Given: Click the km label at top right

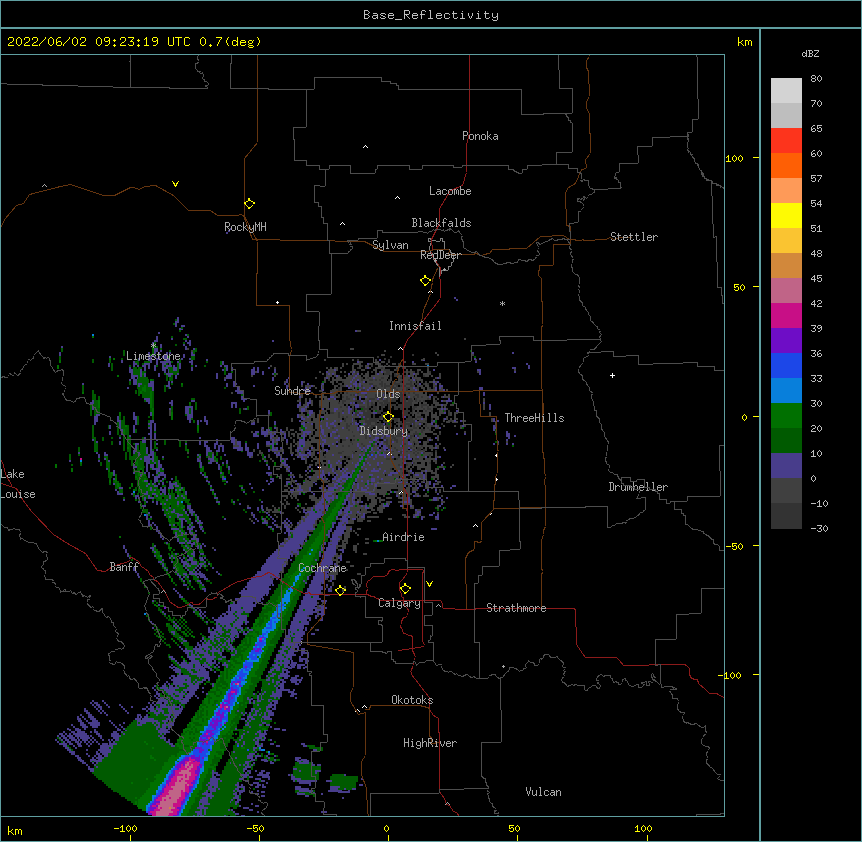Looking at the screenshot, I should tap(745, 42).
